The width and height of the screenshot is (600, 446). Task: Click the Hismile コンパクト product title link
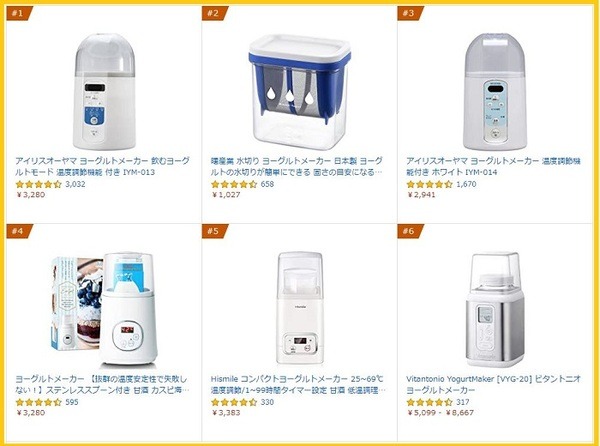pos(298,384)
